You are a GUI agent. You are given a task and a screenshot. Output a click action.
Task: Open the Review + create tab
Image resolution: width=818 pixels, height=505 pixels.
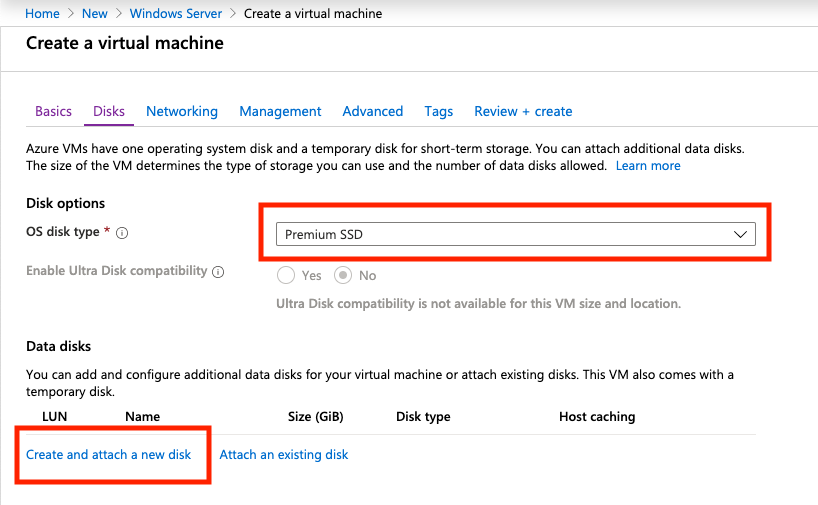(523, 111)
